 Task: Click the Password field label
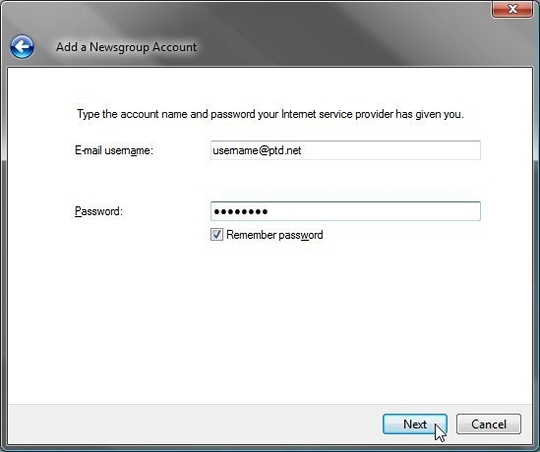pos(98,211)
